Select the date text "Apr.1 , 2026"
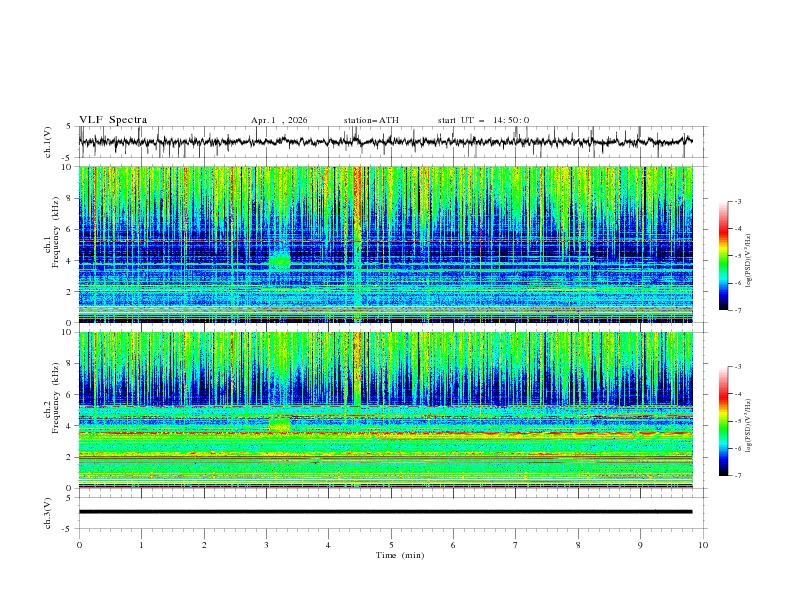This screenshot has width=792, height=612. 279,120
